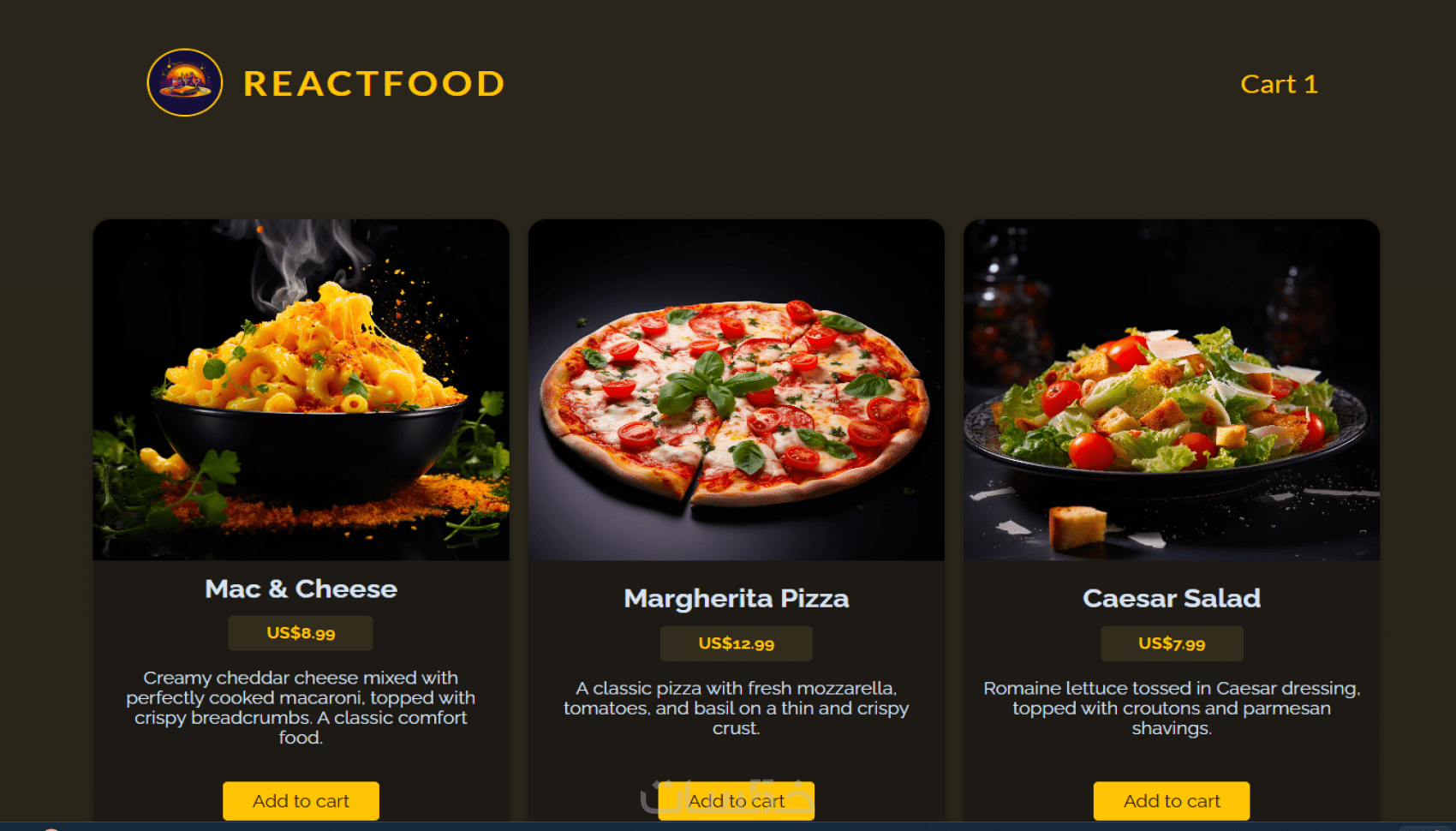Image resolution: width=1456 pixels, height=831 pixels.
Task: Click the Margherita Pizza photo
Action: pos(737,390)
